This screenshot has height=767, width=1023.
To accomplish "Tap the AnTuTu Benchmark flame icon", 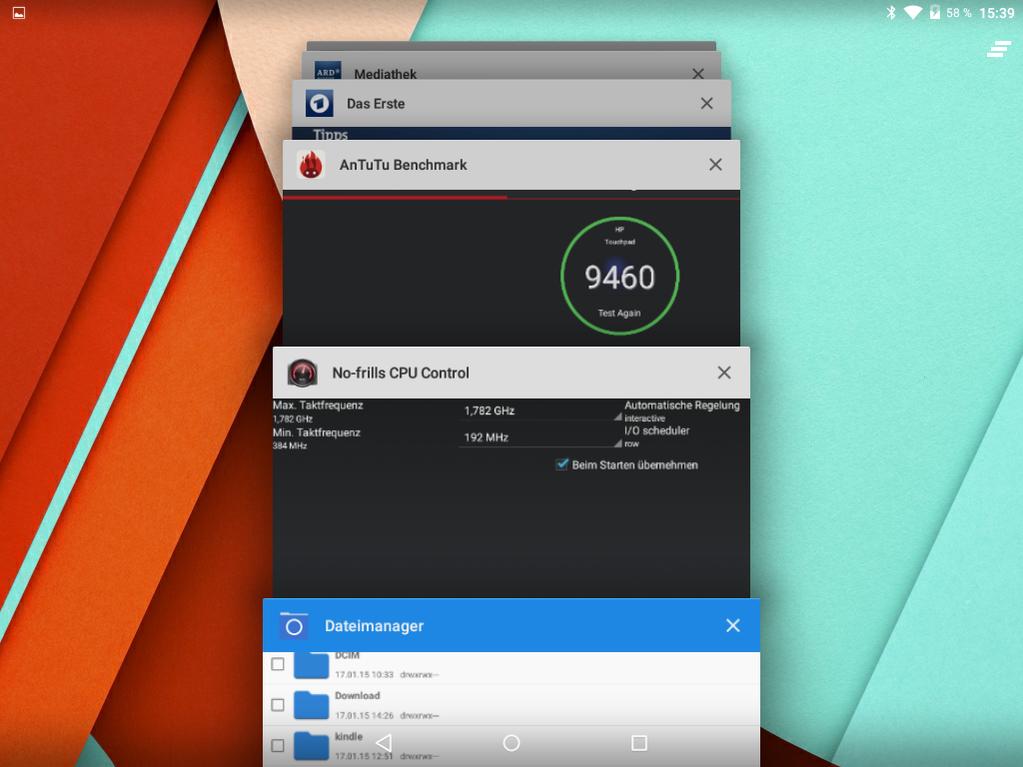I will (x=311, y=164).
